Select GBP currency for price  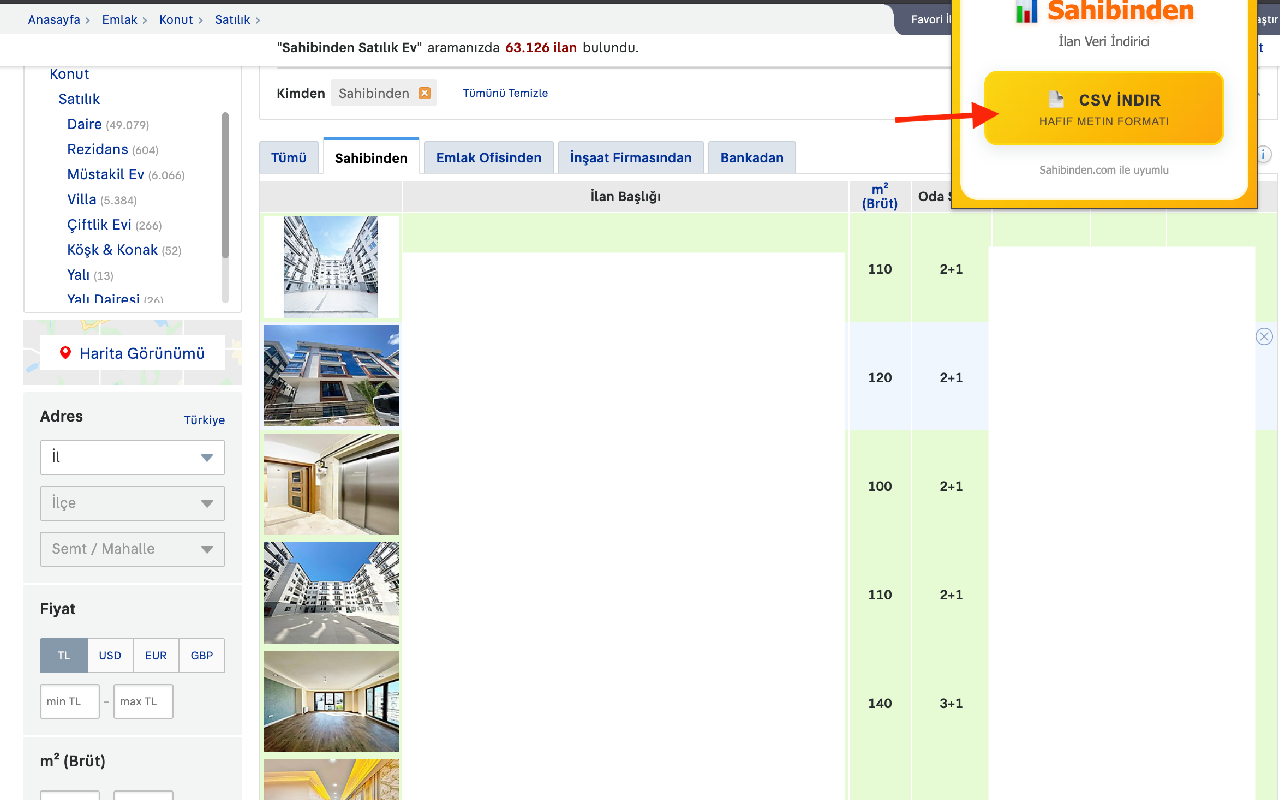pos(202,656)
